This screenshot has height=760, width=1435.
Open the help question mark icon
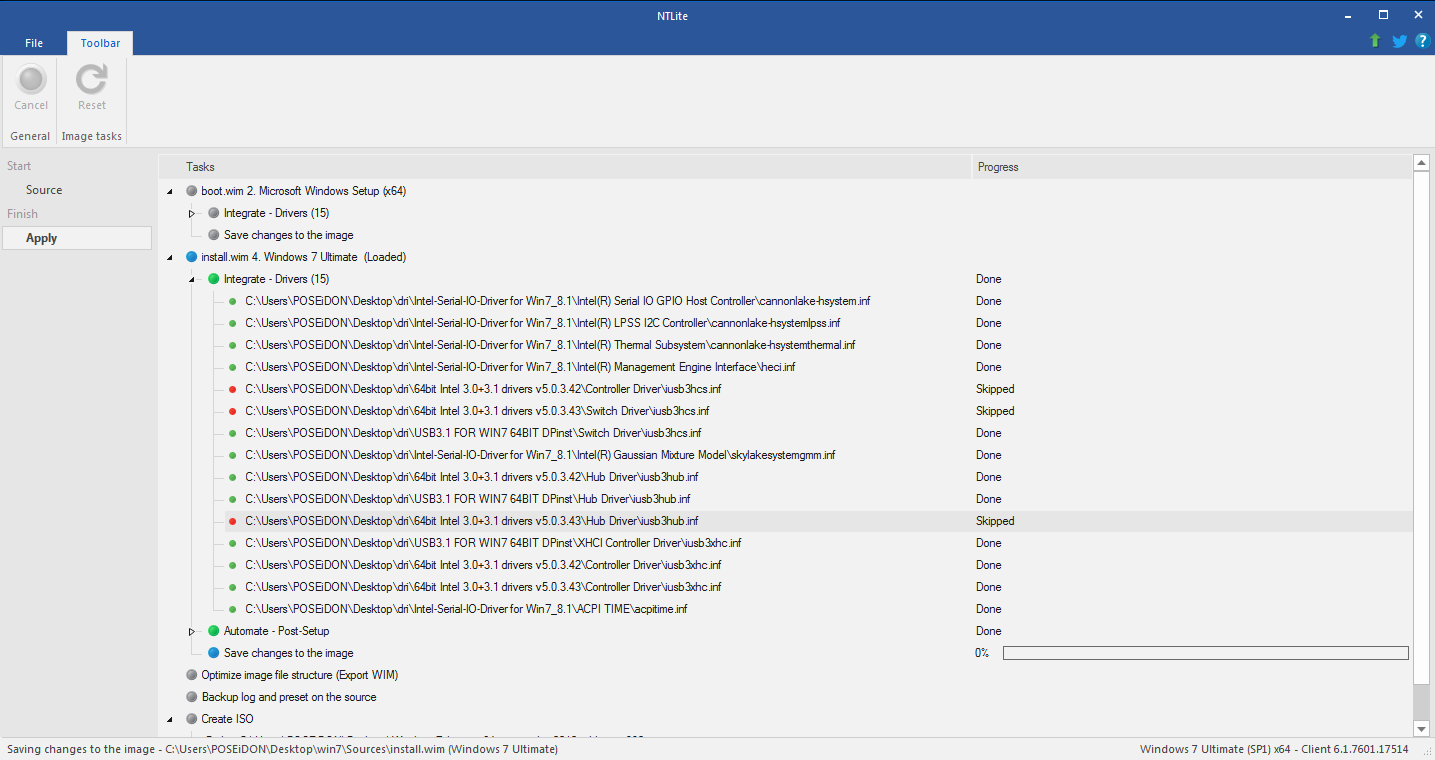1422,41
